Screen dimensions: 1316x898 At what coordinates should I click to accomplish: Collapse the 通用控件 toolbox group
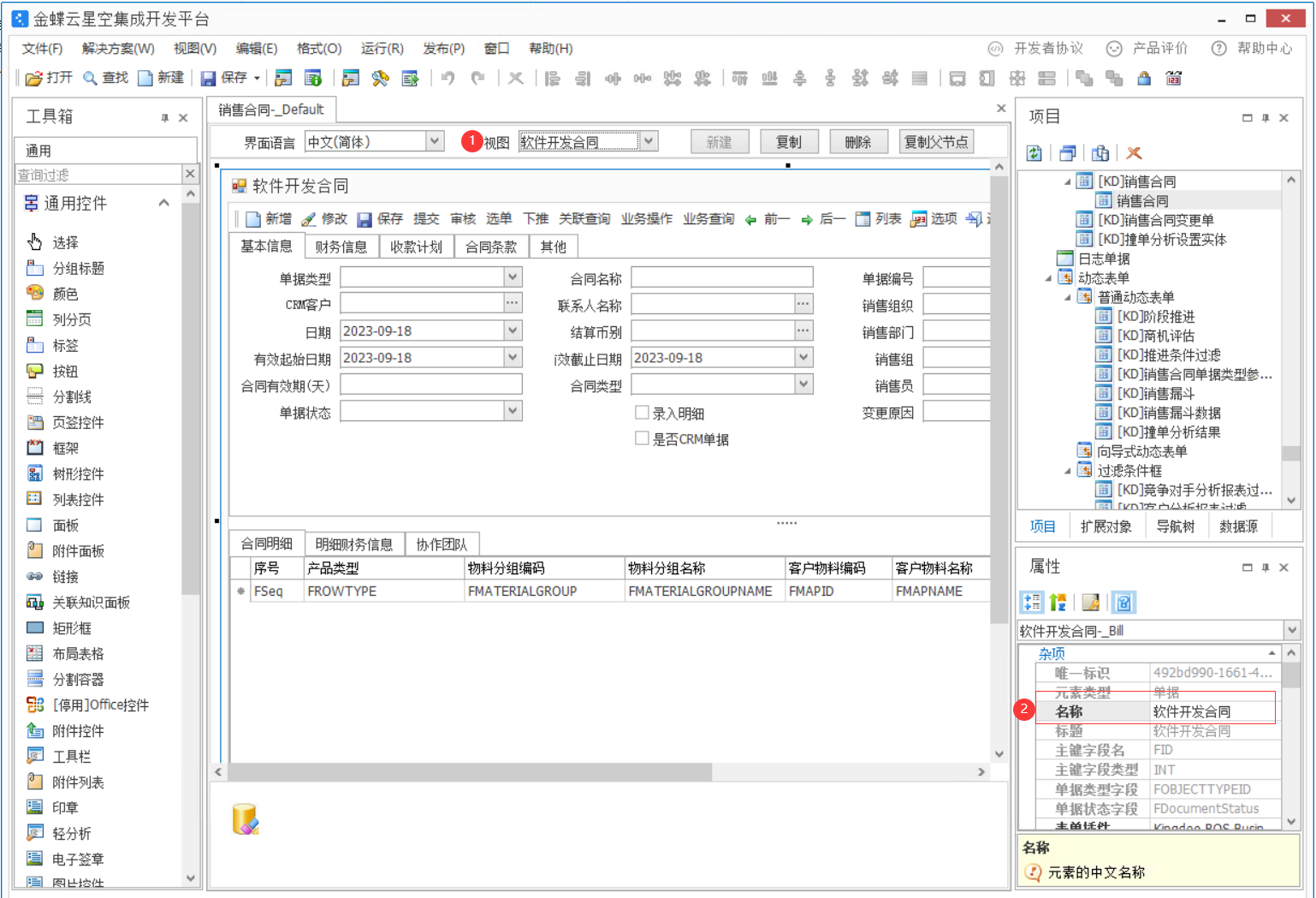(163, 203)
